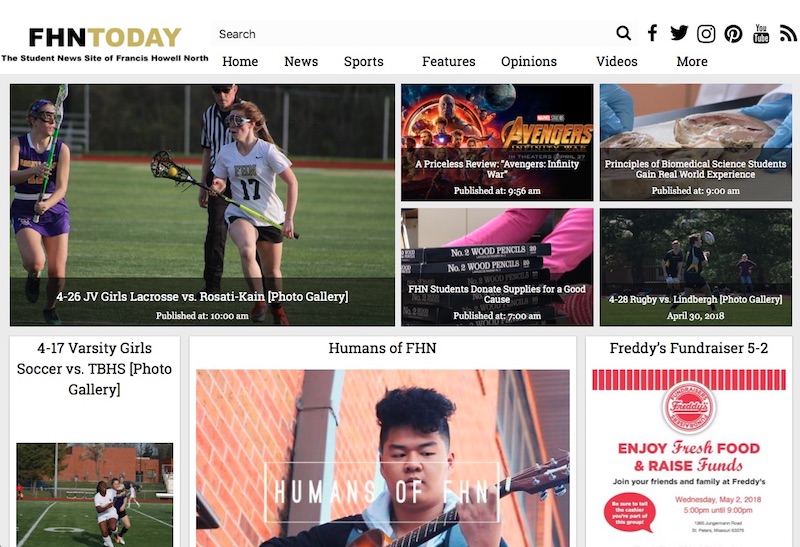The height and width of the screenshot is (547, 800).
Task: Open the Instagram icon
Action: pyautogui.click(x=706, y=34)
